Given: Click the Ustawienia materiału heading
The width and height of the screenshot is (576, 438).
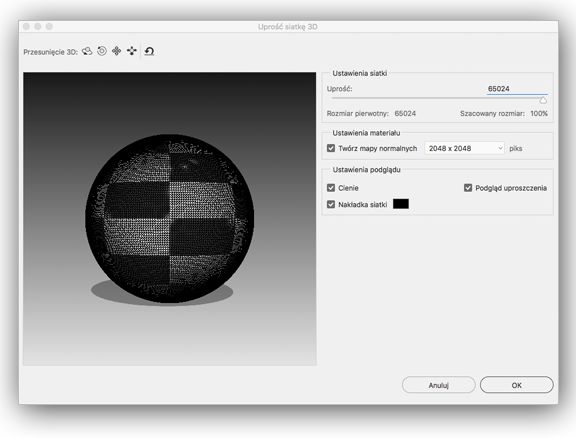Looking at the screenshot, I should pos(366,133).
